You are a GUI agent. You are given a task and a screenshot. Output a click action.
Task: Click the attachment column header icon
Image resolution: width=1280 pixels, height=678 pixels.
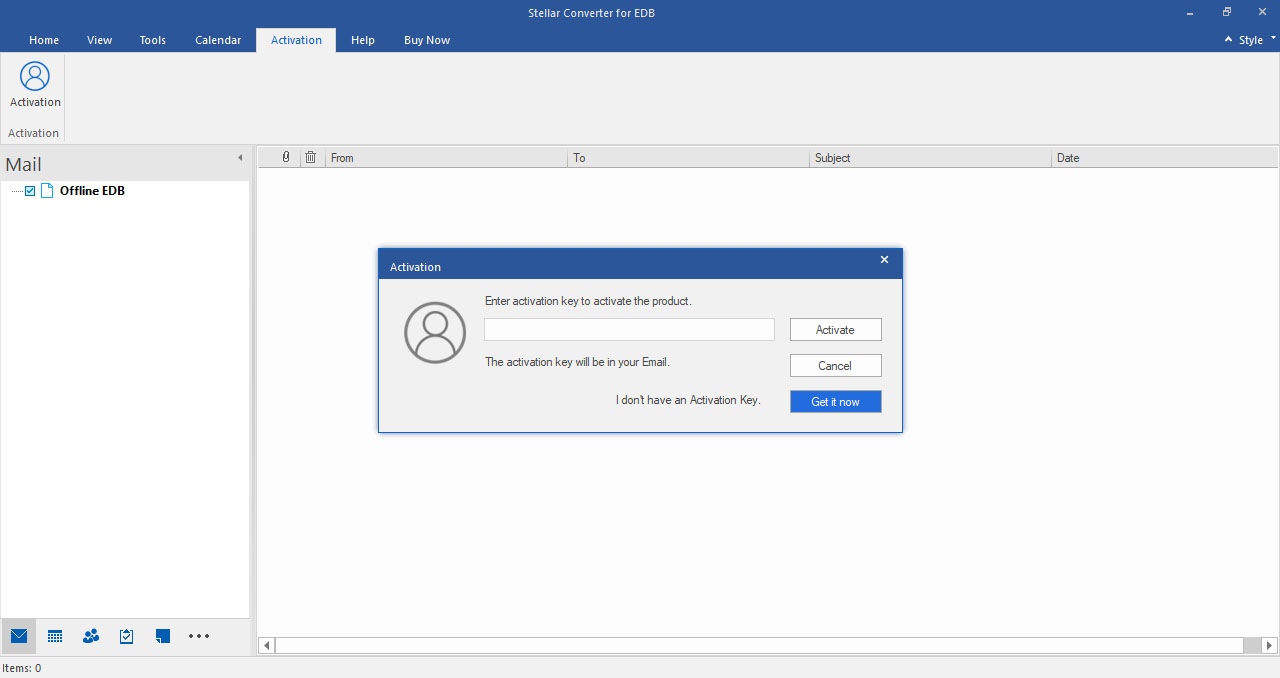(286, 157)
